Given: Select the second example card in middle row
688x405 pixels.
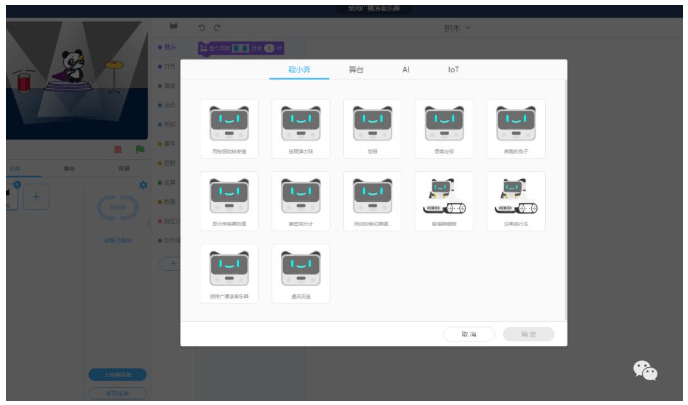Looking at the screenshot, I should [301, 201].
